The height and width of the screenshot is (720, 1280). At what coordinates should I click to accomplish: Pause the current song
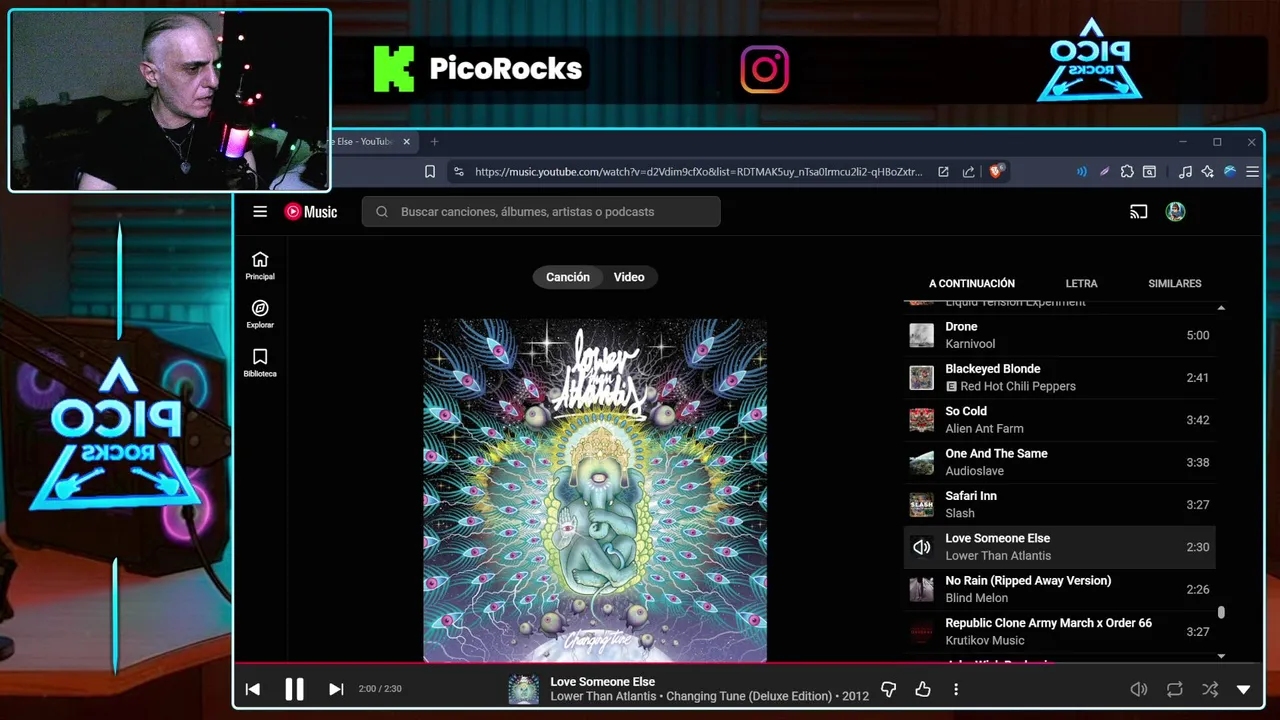[294, 689]
